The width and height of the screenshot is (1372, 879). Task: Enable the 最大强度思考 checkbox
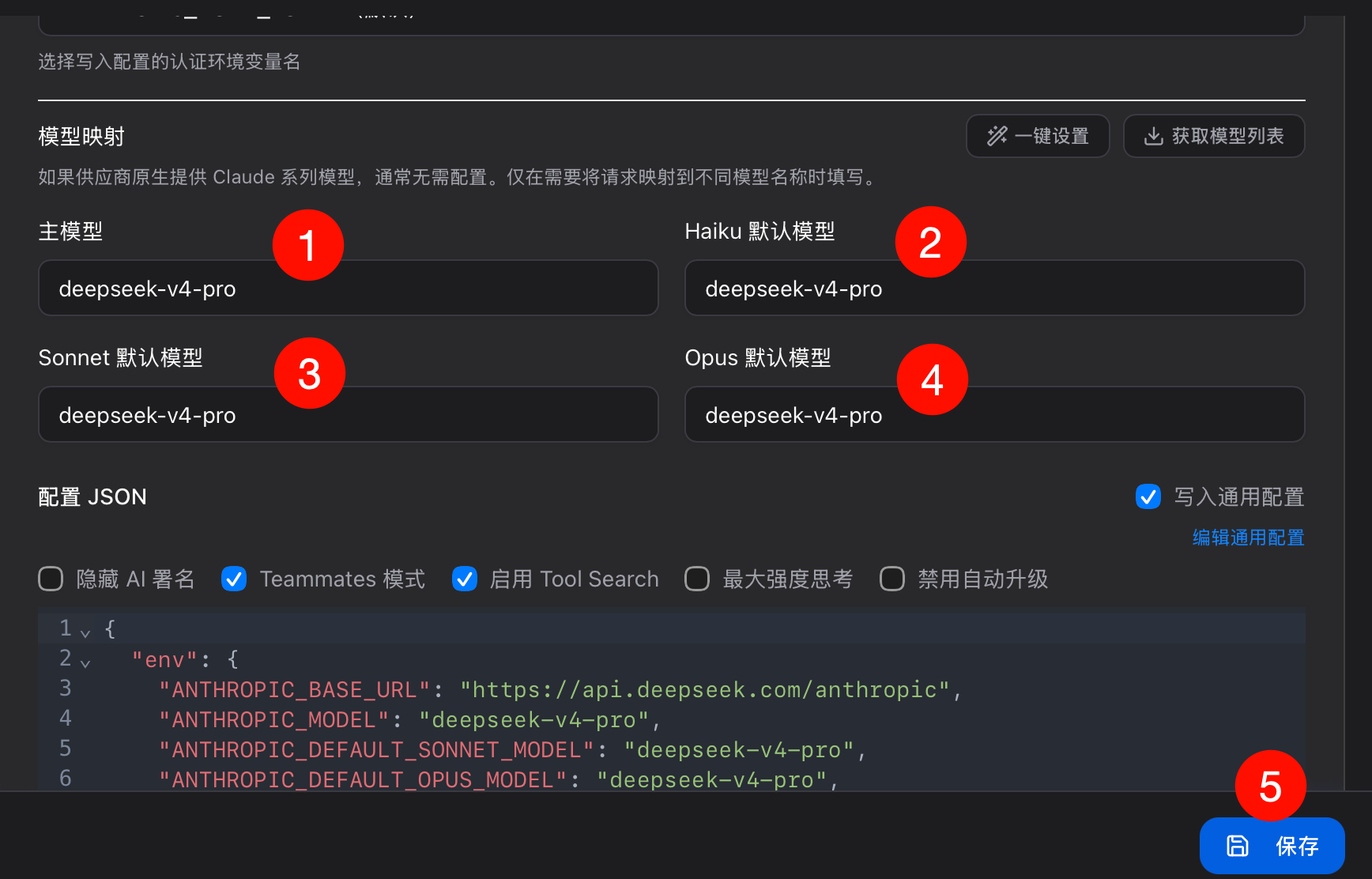[x=697, y=579]
